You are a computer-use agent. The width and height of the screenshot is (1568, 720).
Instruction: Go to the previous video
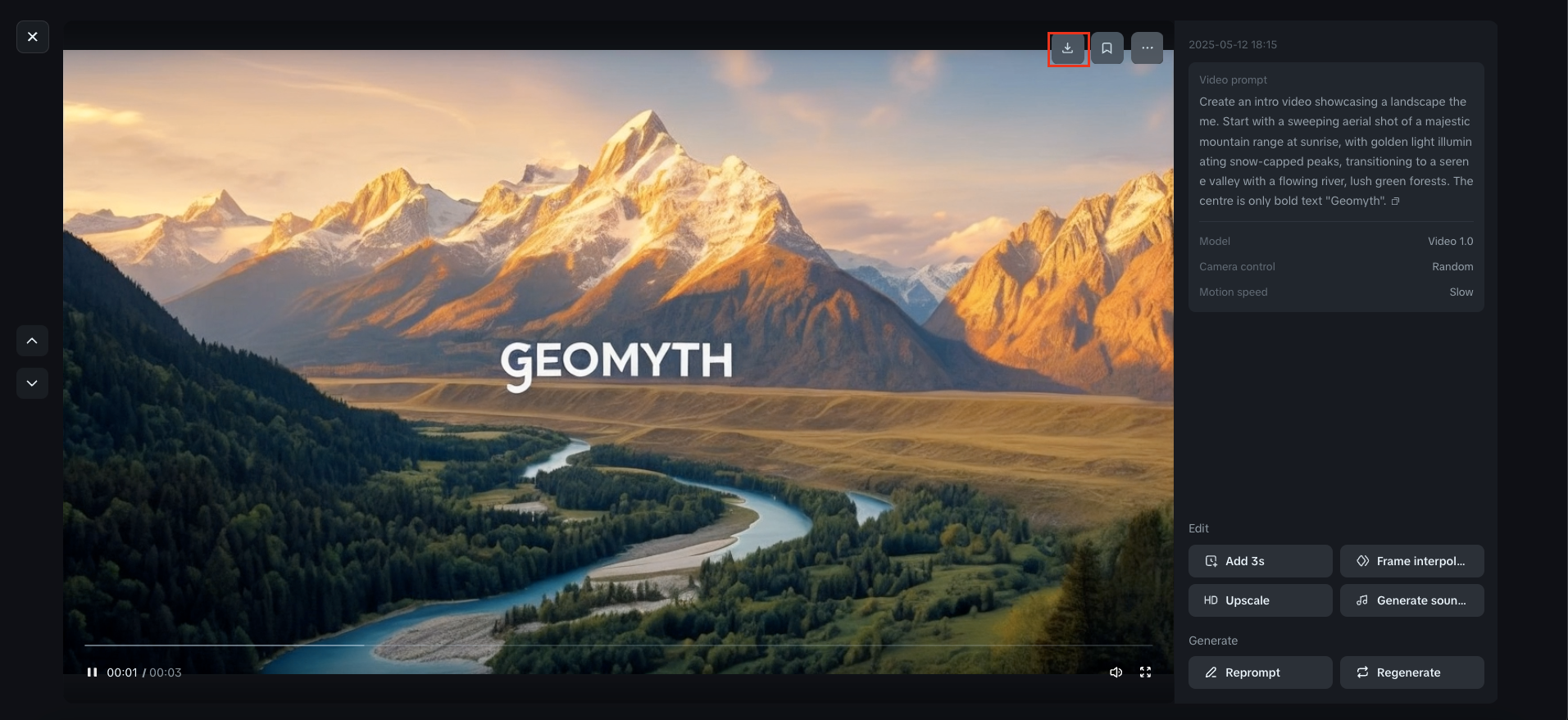(32, 341)
